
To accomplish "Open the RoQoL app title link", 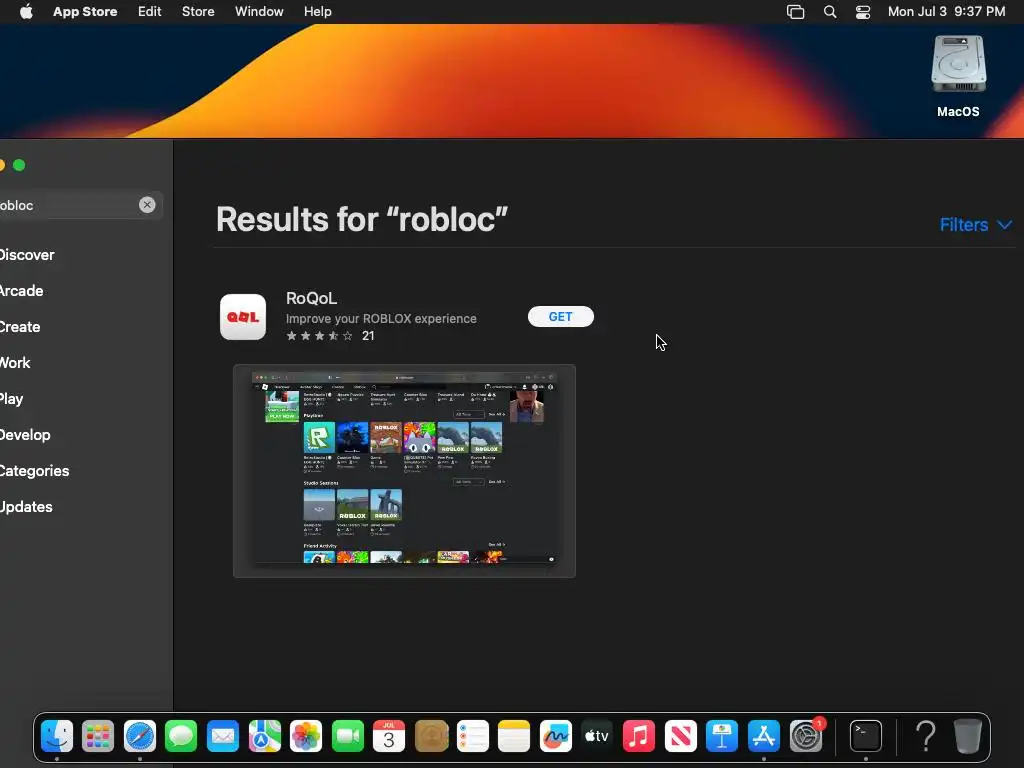I will click(x=312, y=298).
